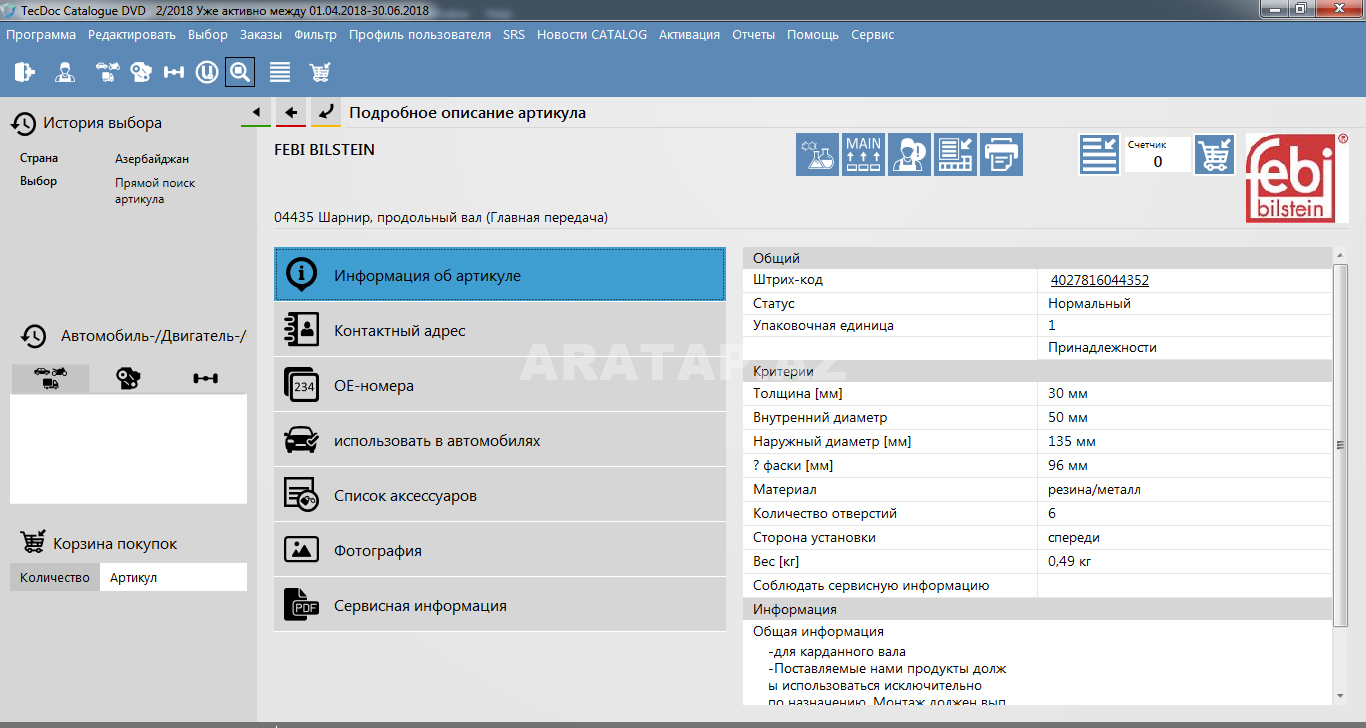Viewport: 1366px width, 728px height.
Task: Click the clock icon beside Автомобиль-/Двигатель-/
Action: tap(34, 336)
